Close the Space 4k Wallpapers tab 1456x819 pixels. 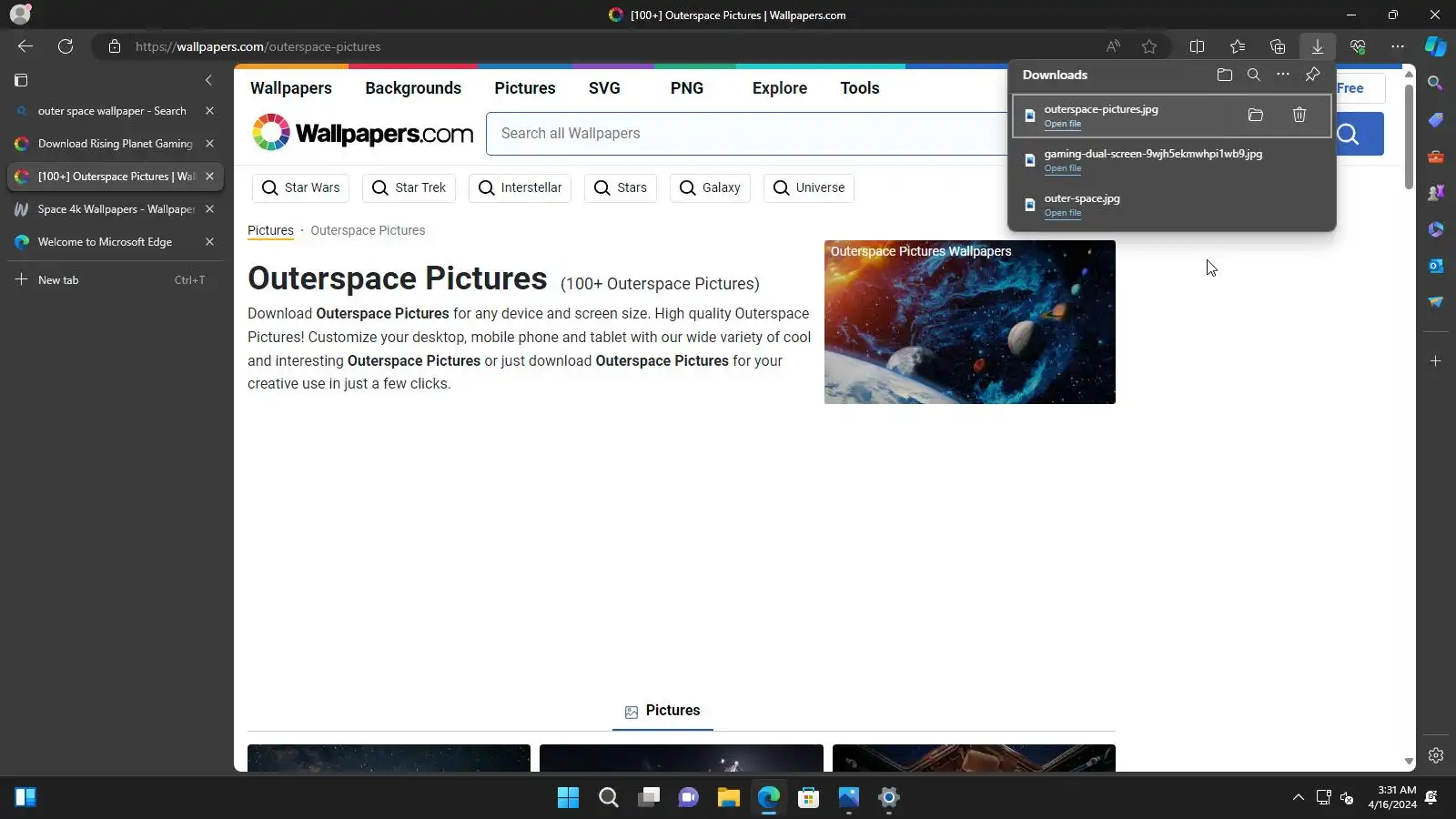tap(209, 209)
